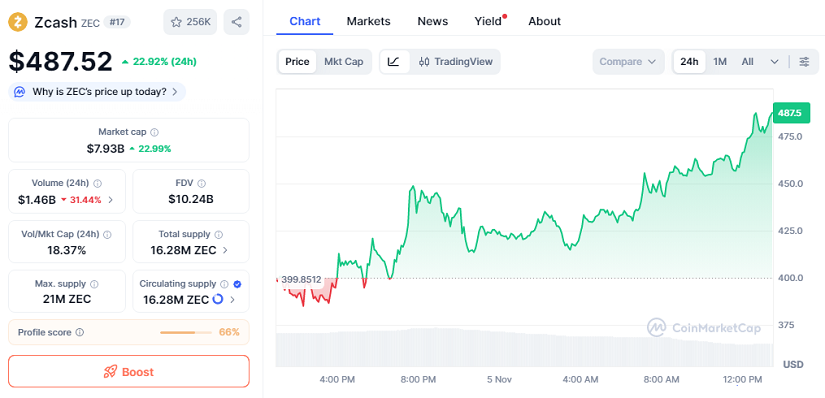This screenshot has width=825, height=398.
Task: Open the share icon button
Action: point(237,22)
